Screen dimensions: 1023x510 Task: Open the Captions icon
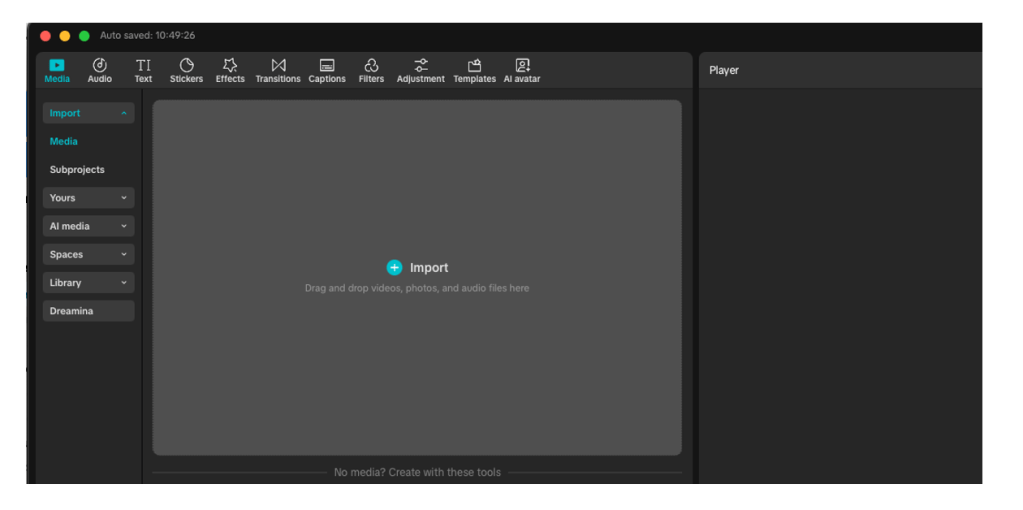tap(327, 65)
